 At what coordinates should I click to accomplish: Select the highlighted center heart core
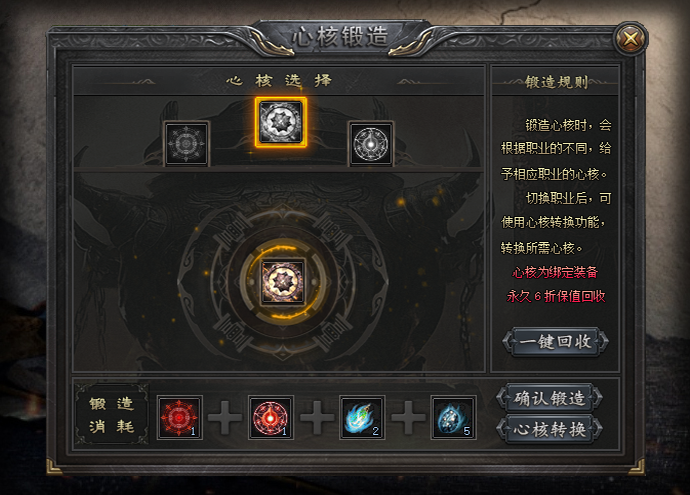[281, 122]
